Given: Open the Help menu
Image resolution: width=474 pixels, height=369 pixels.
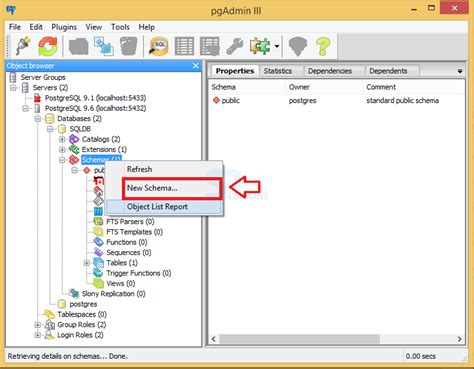Looking at the screenshot, I should pyautogui.click(x=146, y=27).
